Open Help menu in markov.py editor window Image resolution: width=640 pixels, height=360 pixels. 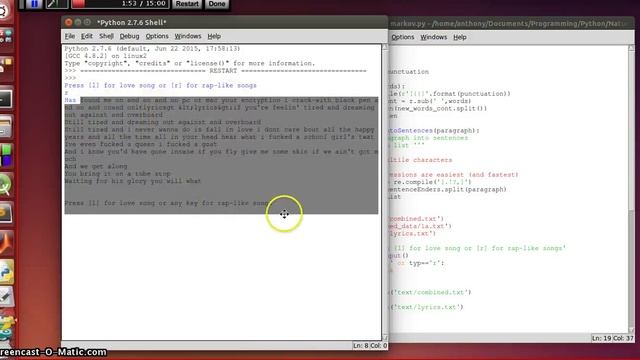tap(460, 37)
